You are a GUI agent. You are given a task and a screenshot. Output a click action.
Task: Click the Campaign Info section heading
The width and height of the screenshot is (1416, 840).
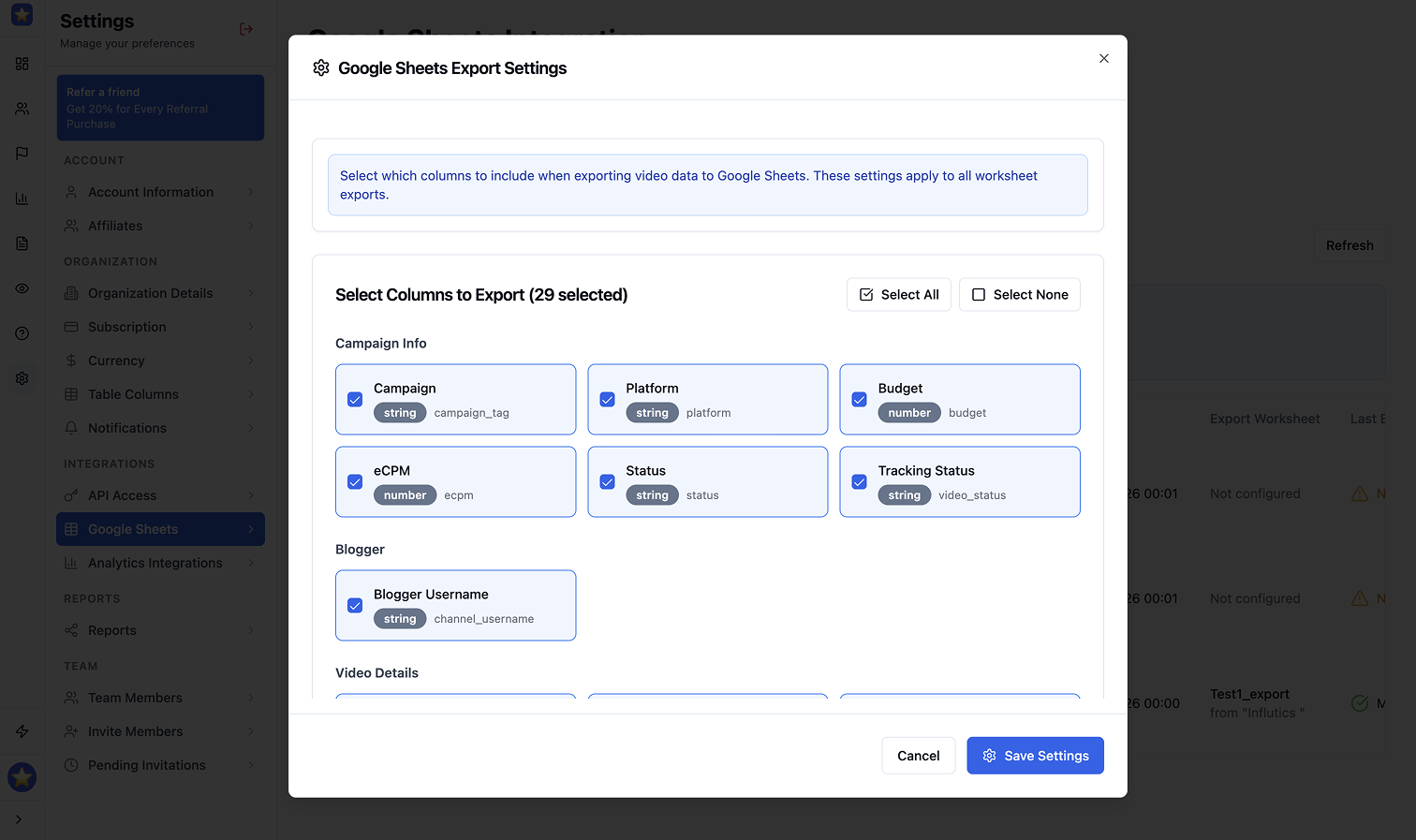click(381, 344)
